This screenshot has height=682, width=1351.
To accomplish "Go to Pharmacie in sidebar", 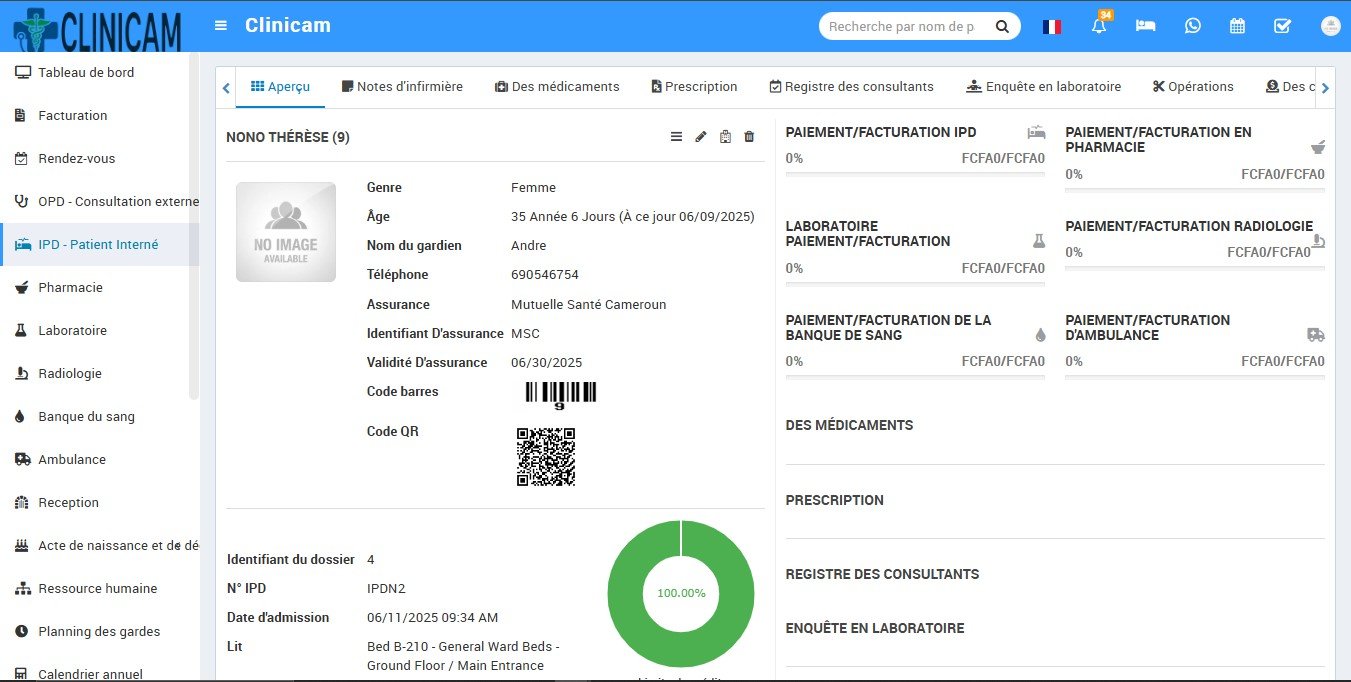I will (x=70, y=288).
